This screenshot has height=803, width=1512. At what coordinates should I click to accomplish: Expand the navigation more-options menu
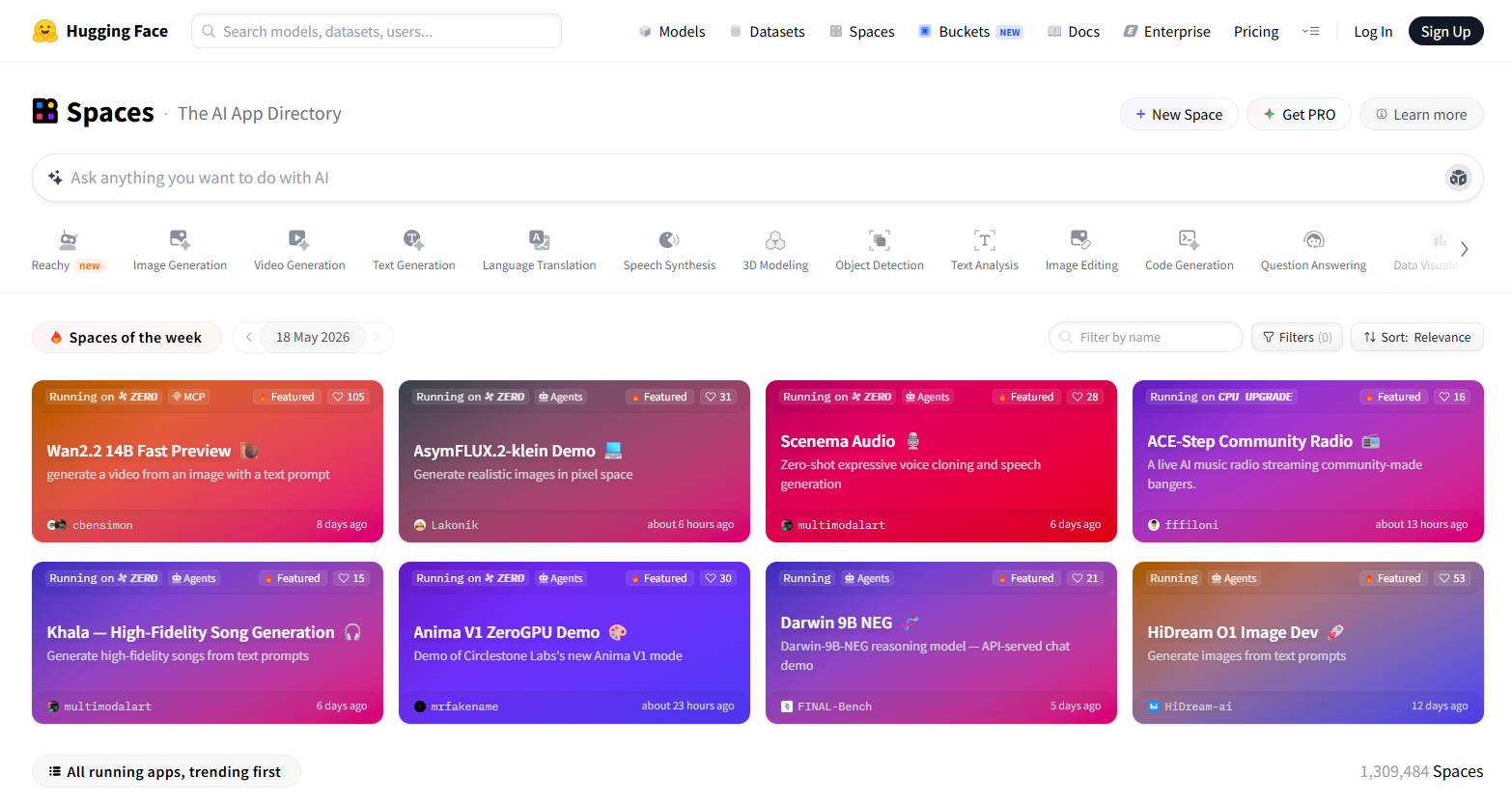[1310, 32]
